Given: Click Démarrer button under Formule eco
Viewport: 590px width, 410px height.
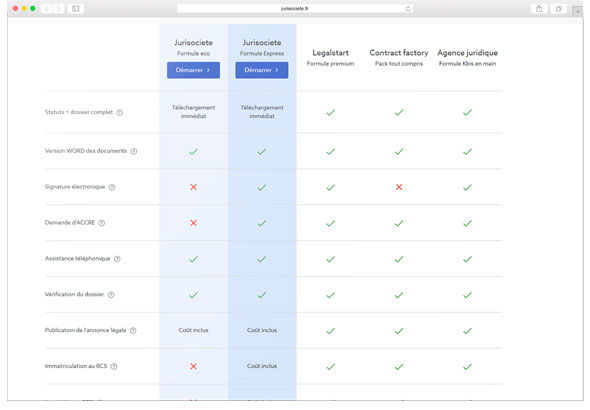Looking at the screenshot, I should pos(193,70).
